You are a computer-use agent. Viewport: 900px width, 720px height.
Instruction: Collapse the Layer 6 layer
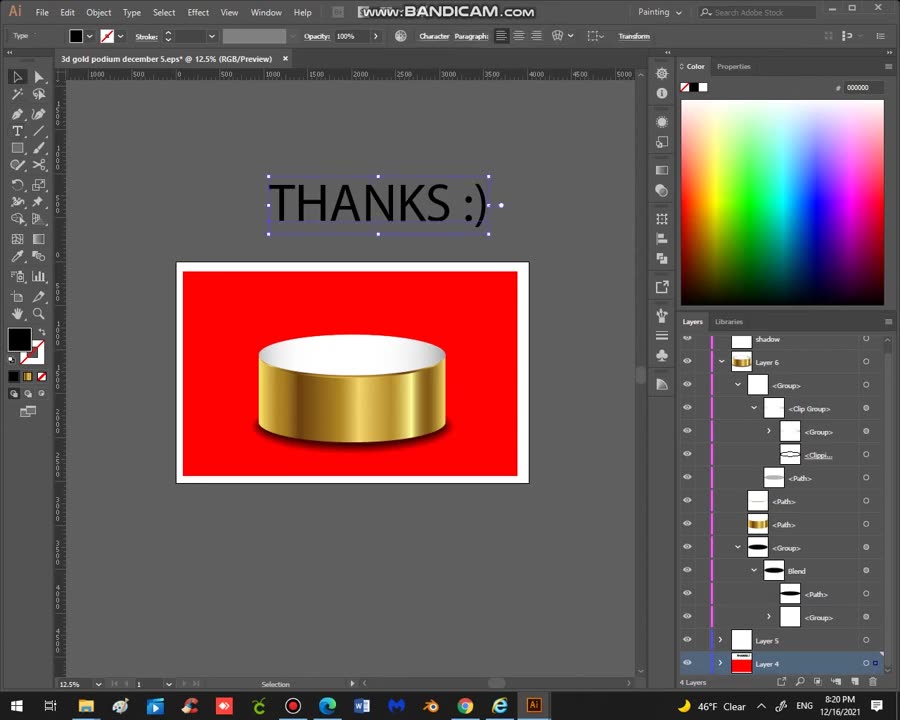[721, 362]
